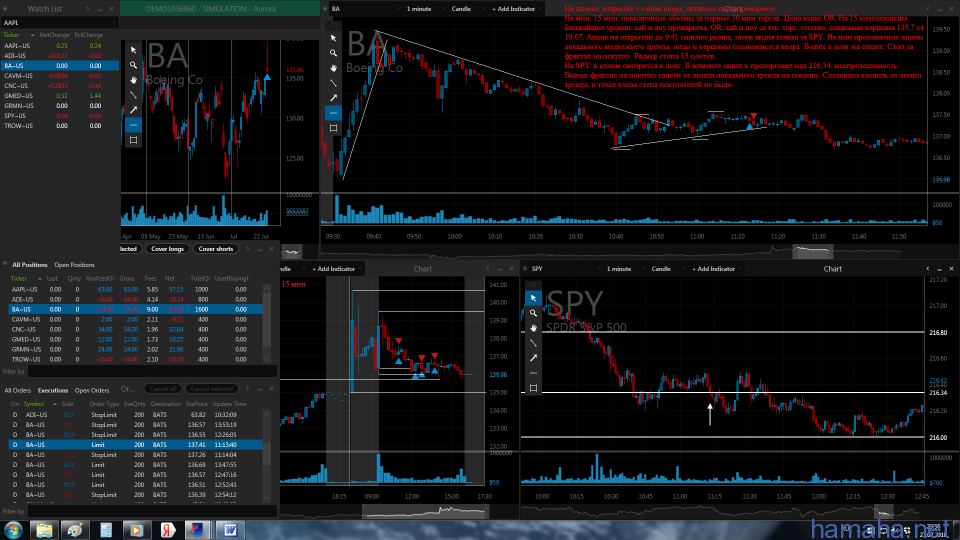The width and height of the screenshot is (960, 540).
Task: Select the magnifier zoom tool in BA daily chart
Action: coord(133,65)
